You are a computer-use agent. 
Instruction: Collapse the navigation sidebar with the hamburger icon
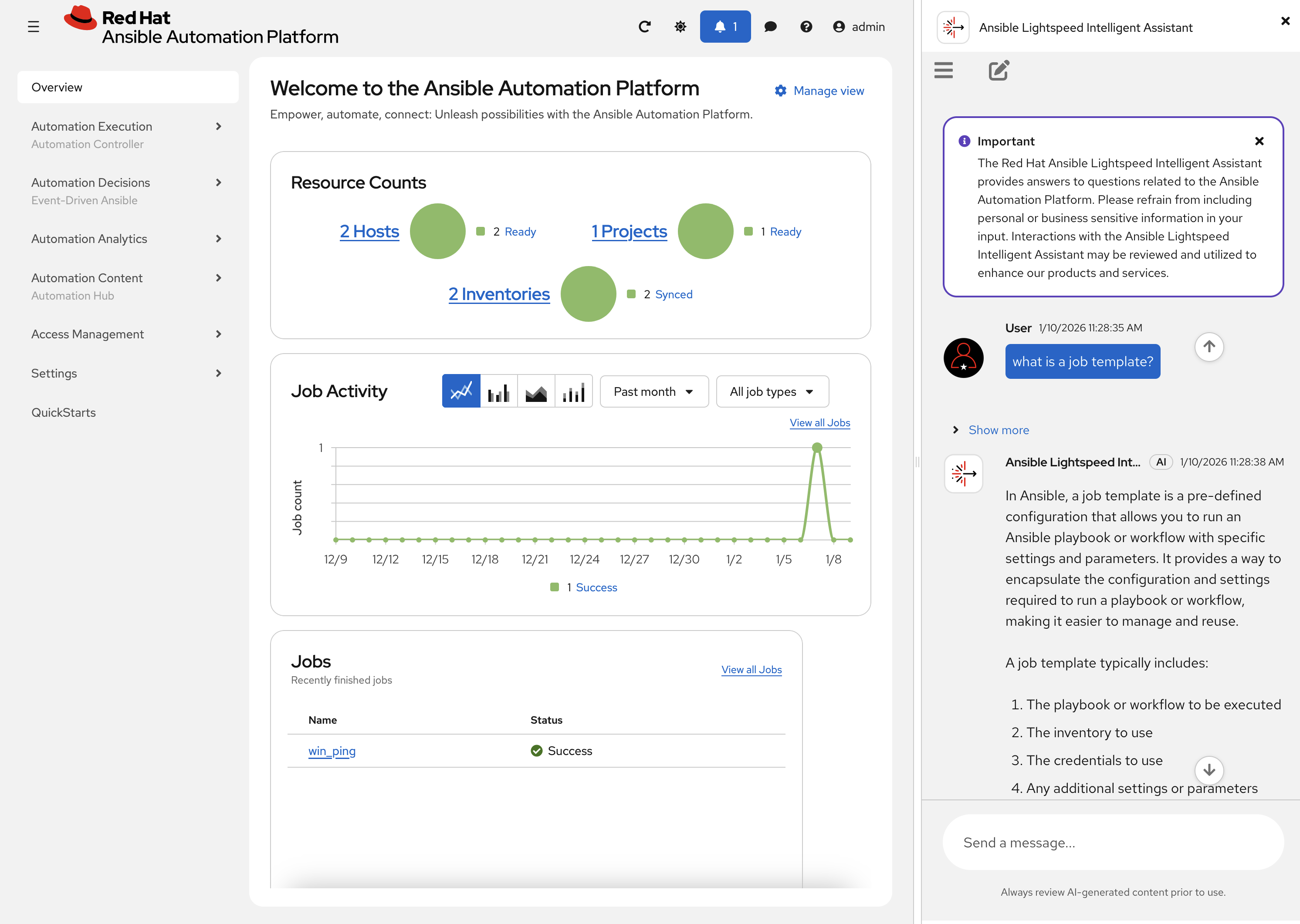coord(34,26)
